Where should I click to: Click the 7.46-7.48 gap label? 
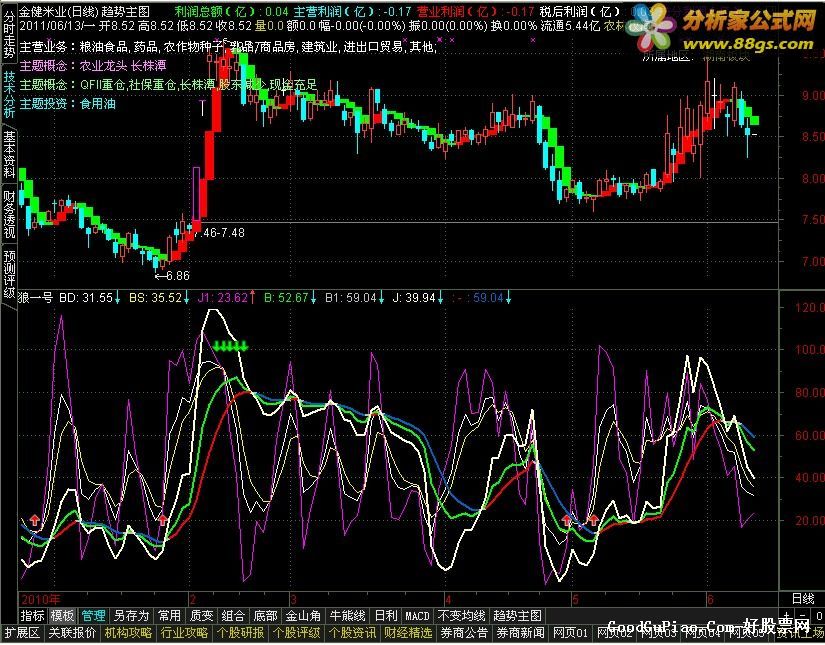219,233
